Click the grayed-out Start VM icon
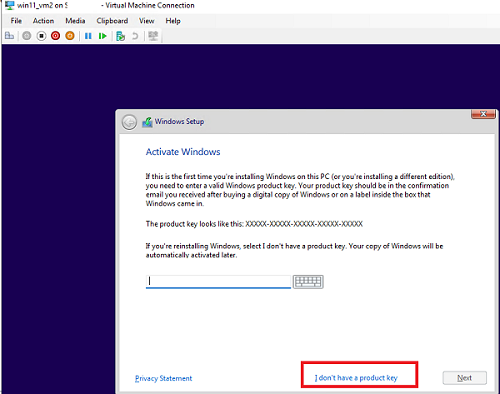This screenshot has width=500, height=394. coord(27,36)
